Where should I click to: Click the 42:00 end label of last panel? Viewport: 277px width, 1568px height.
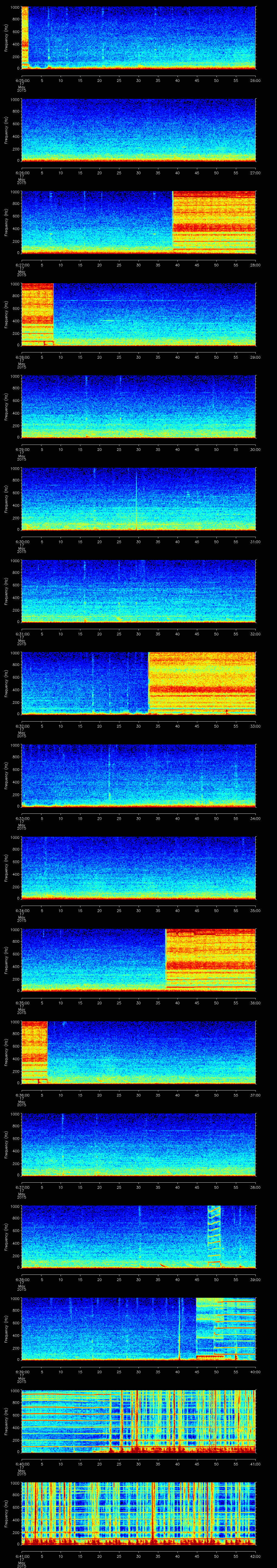click(x=256, y=1556)
